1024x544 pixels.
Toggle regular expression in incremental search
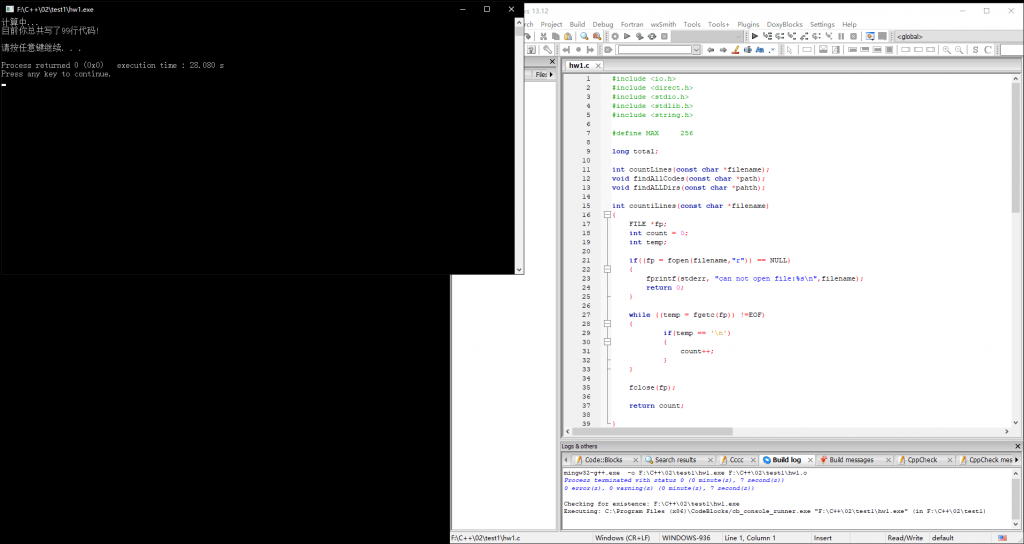(x=772, y=50)
